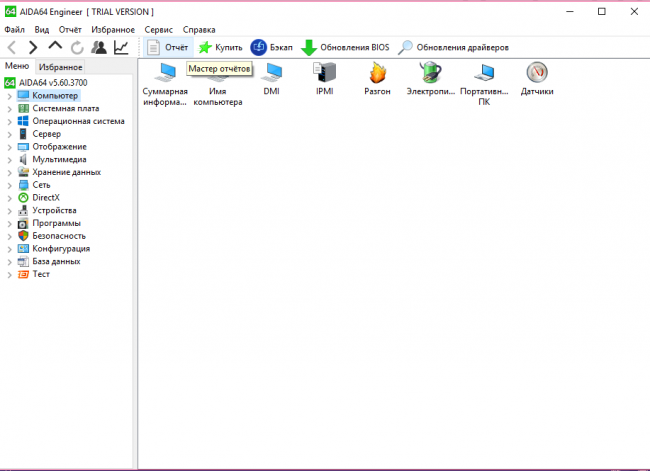Screen dimensions: 650x471
Task: Expand the Операционная система tree node
Action: [9, 121]
